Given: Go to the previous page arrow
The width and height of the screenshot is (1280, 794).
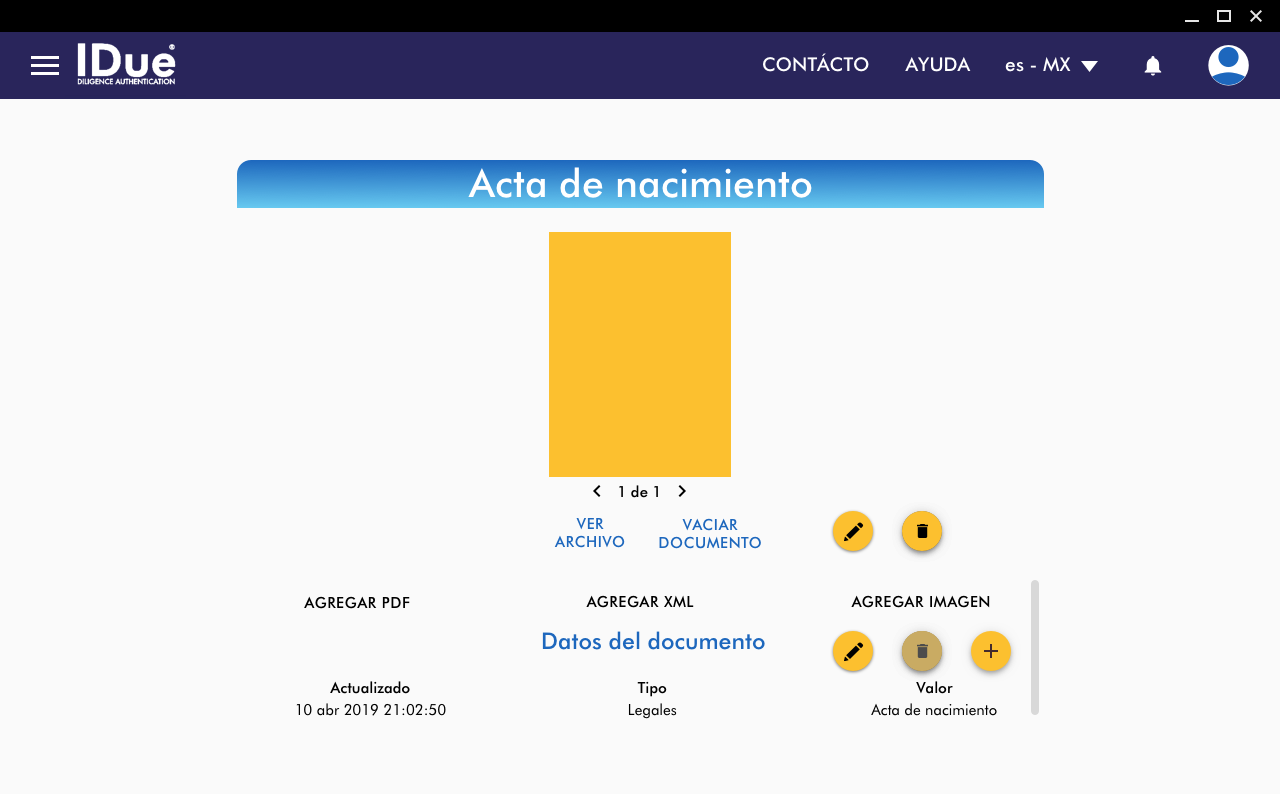Looking at the screenshot, I should (x=597, y=491).
